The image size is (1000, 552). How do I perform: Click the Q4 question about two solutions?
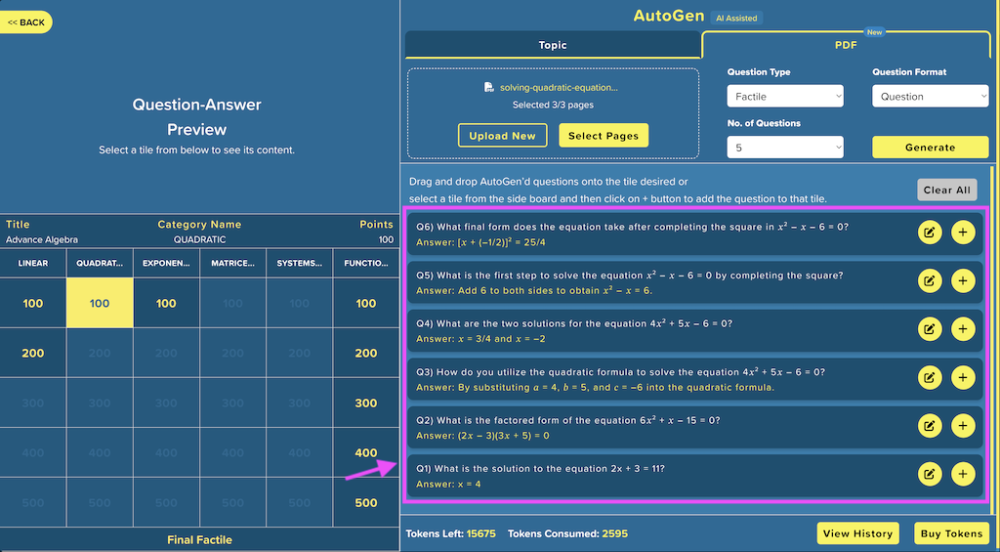tap(574, 323)
